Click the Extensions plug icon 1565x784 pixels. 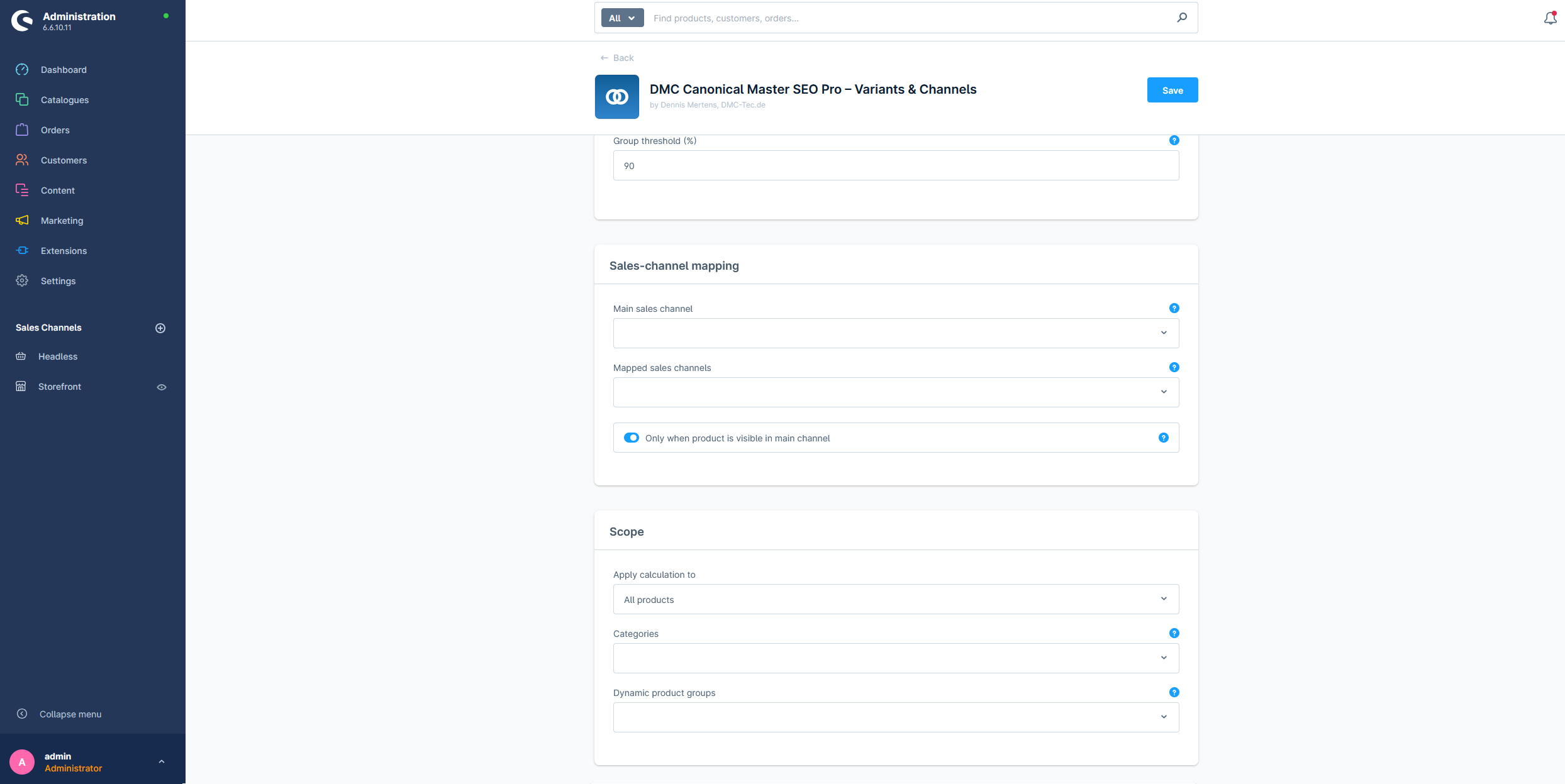pos(22,250)
